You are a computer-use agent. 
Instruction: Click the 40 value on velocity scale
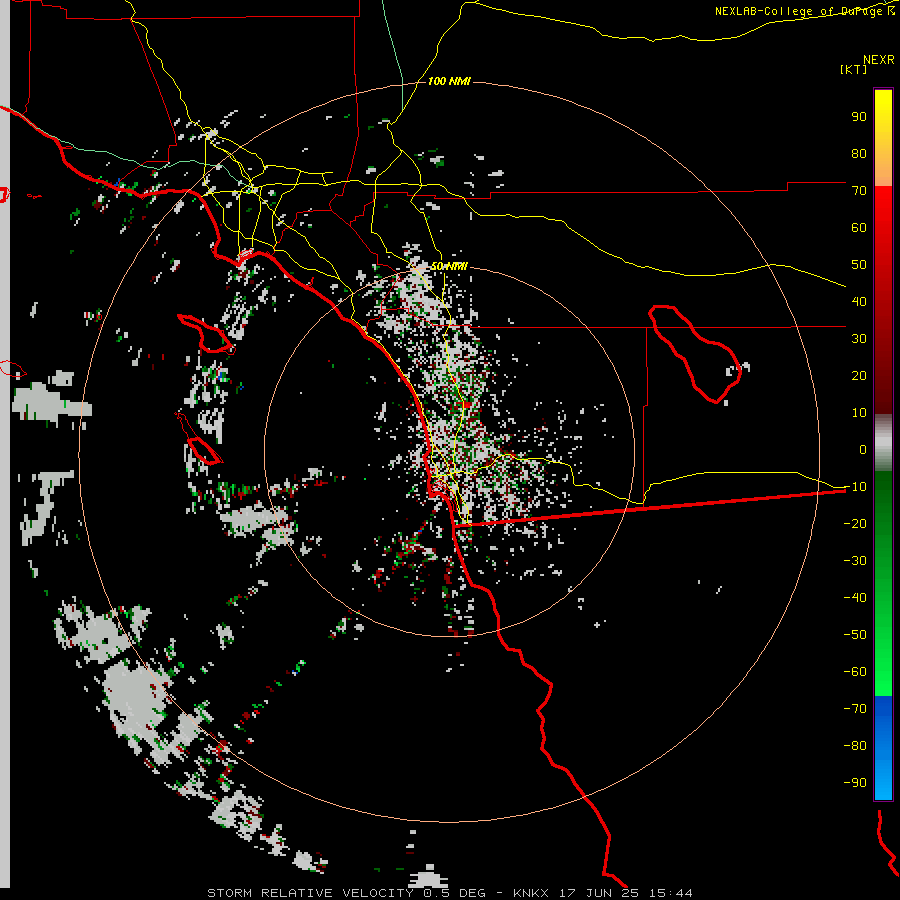[859, 301]
